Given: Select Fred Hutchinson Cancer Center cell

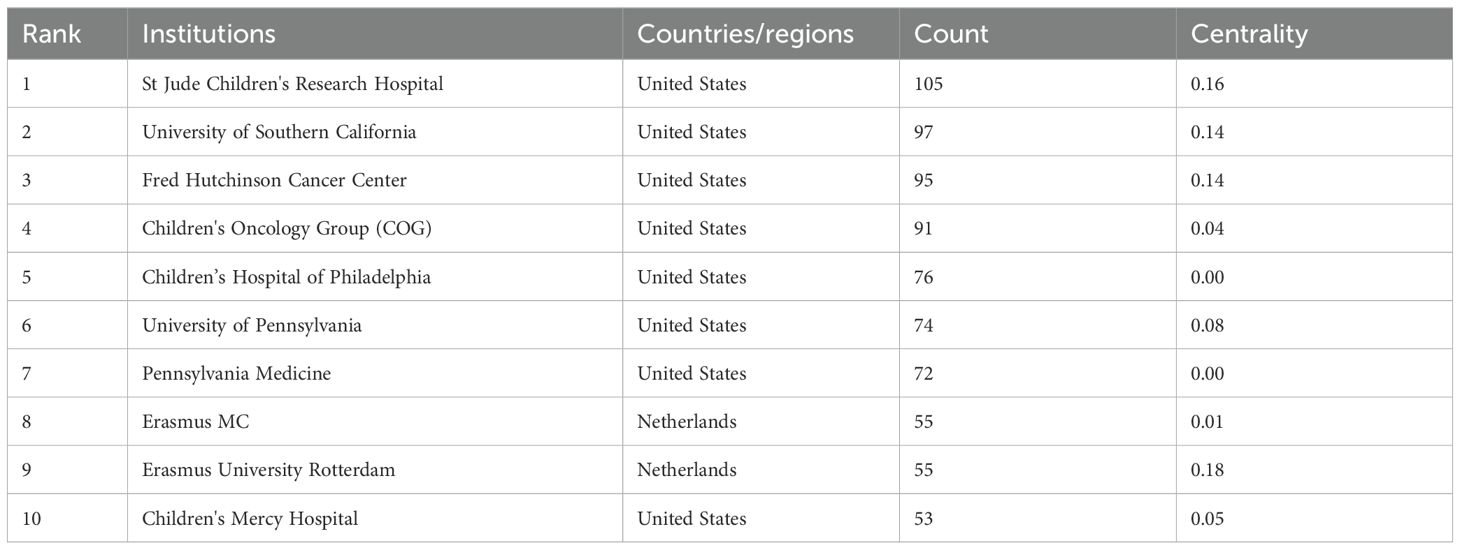Looking at the screenshot, I should 375,180.
